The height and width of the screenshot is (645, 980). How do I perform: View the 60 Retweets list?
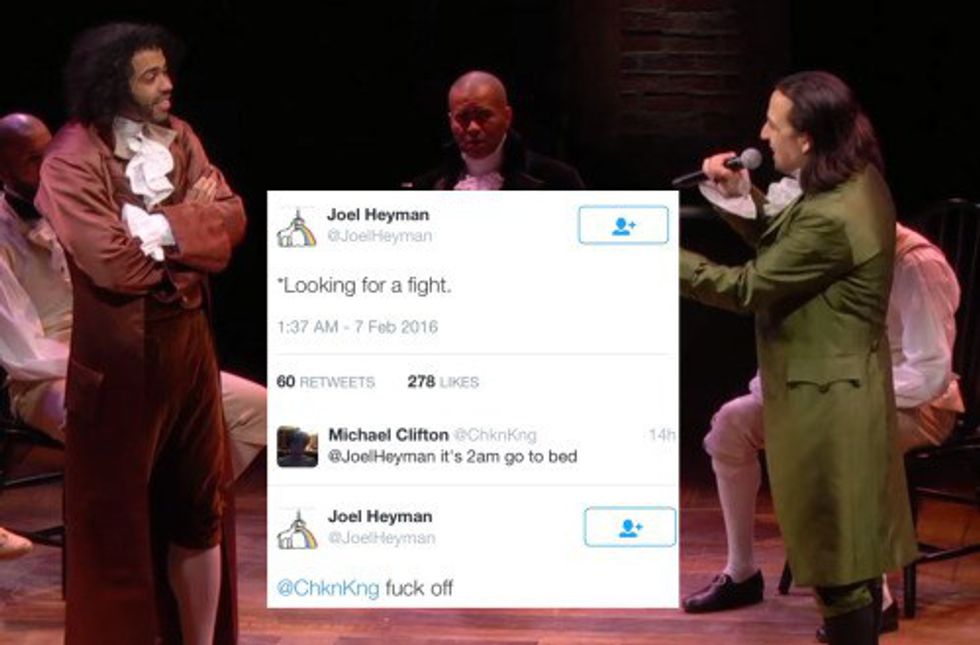click(326, 382)
